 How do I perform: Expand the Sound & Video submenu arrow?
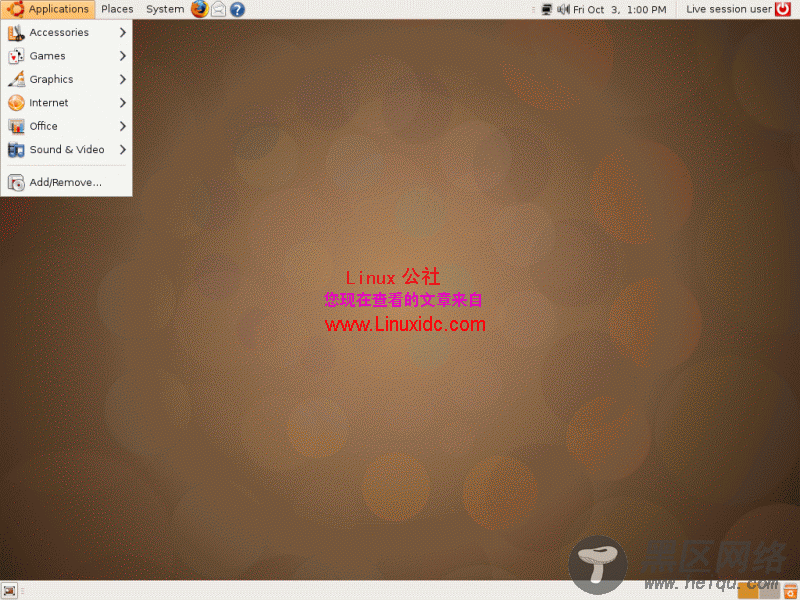click(122, 149)
